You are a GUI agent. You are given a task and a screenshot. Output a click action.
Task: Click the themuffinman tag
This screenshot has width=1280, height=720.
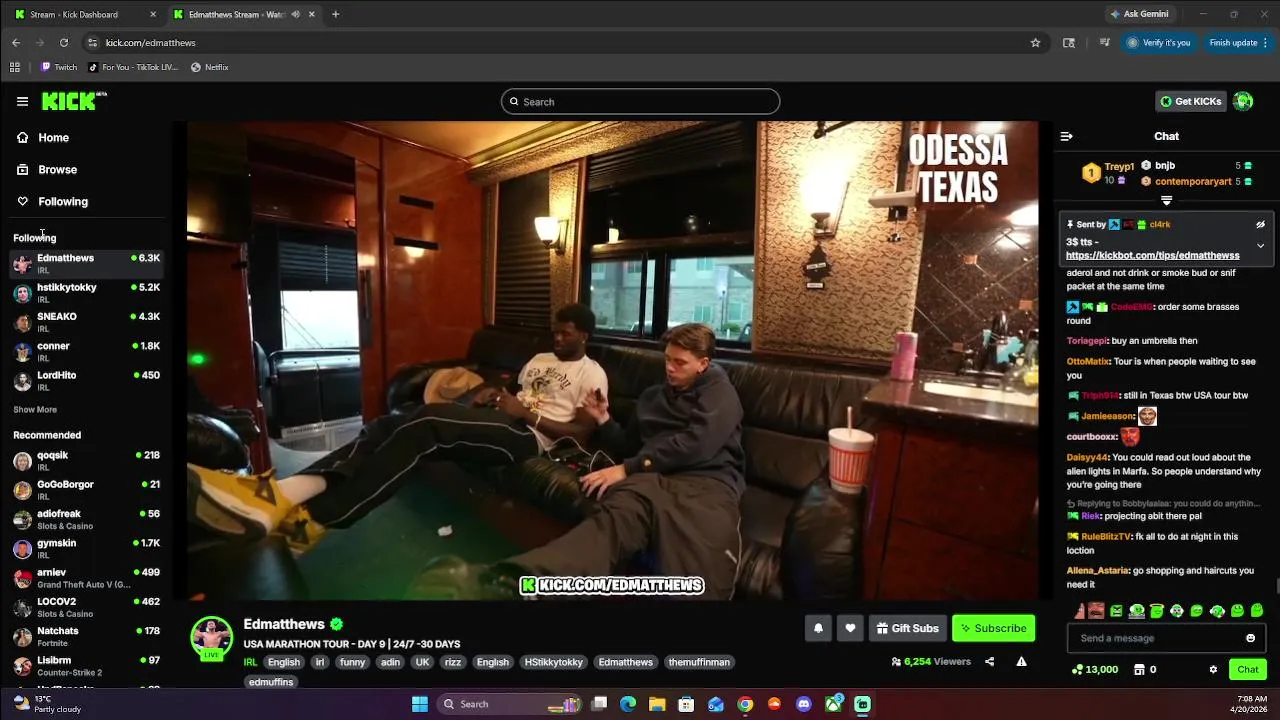tap(699, 662)
